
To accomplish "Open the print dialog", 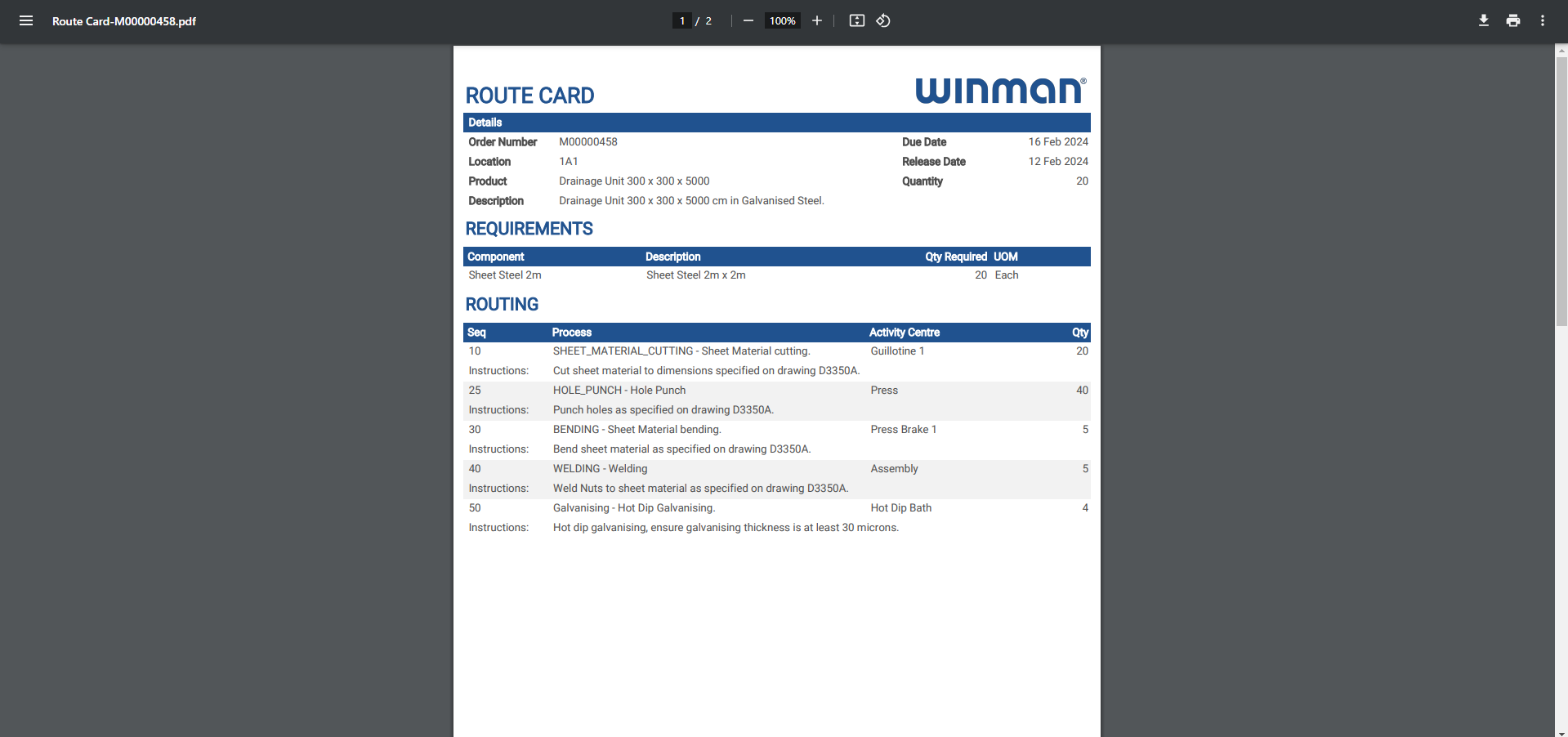I will (x=1512, y=20).
